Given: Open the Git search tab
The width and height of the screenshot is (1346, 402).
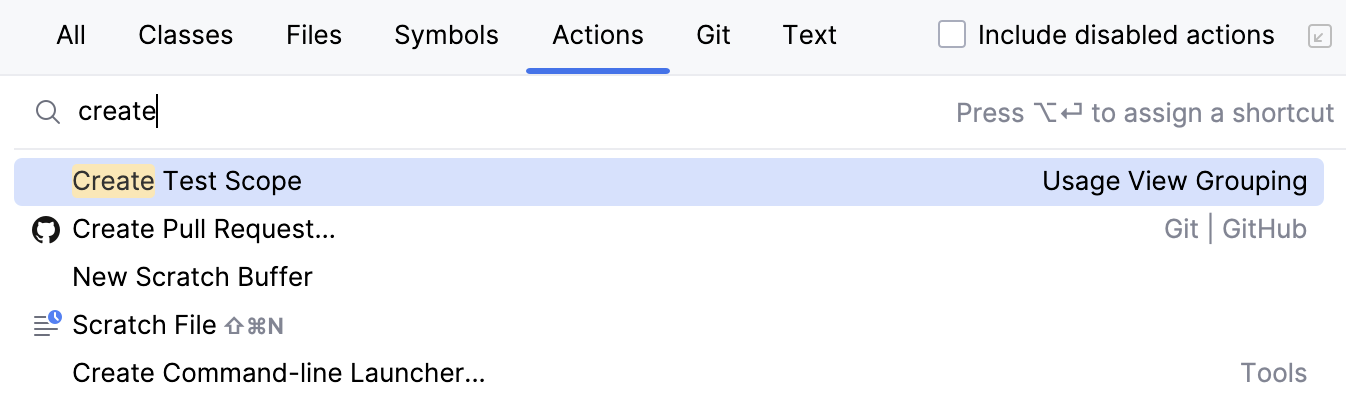Looking at the screenshot, I should tap(713, 36).
